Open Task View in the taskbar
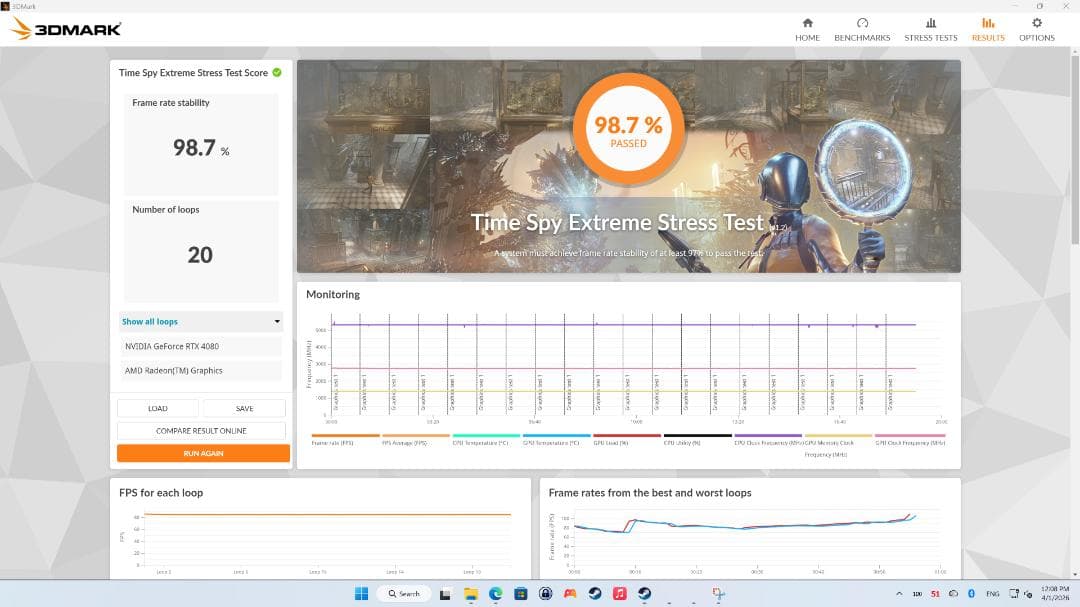Screen dimensions: 1080x607 pos(445,593)
